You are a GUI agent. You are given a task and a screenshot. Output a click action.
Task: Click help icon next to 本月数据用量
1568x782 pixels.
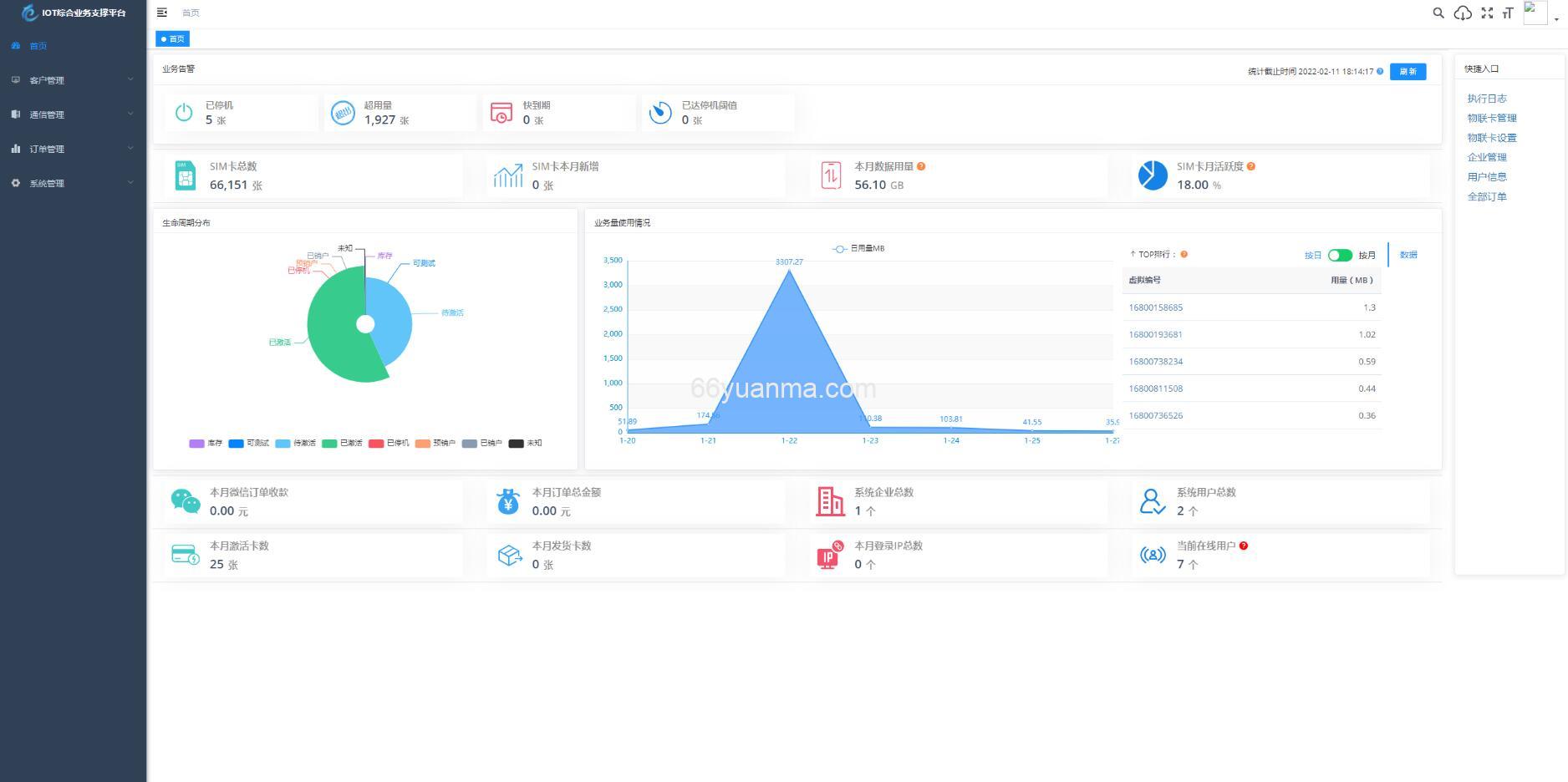point(921,166)
